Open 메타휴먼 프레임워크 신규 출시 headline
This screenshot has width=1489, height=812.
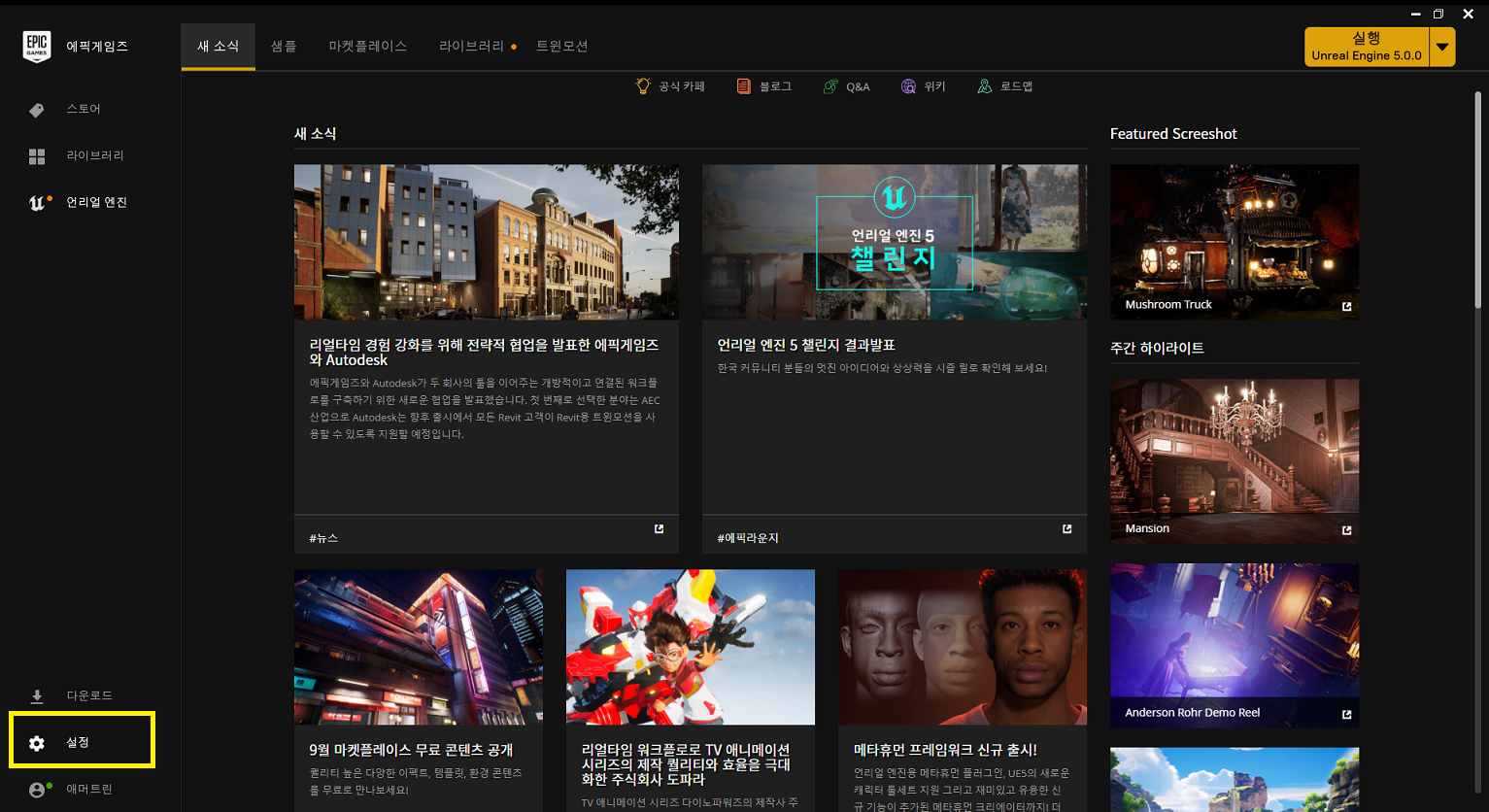[945, 750]
